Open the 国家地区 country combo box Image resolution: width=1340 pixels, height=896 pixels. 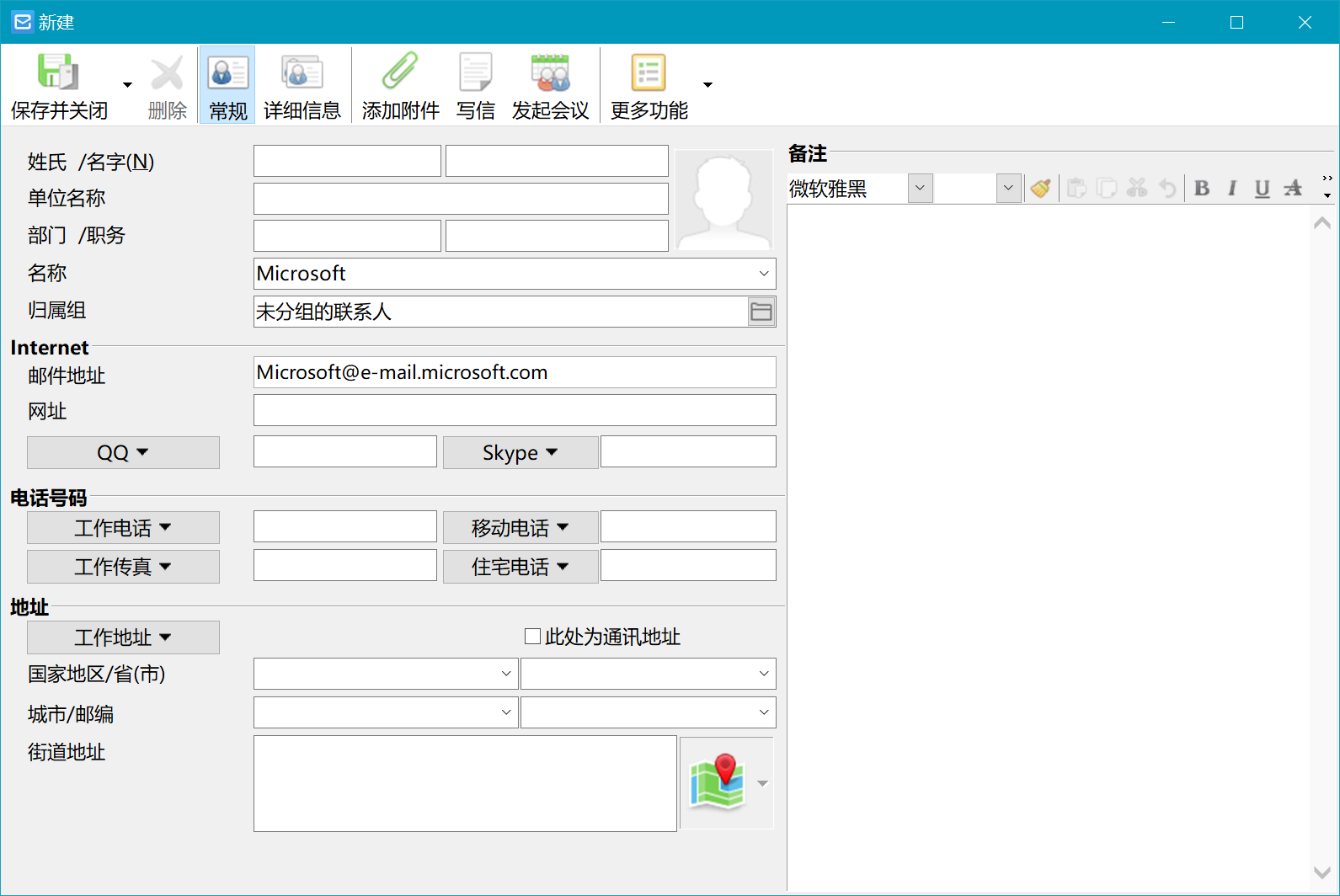(x=386, y=674)
